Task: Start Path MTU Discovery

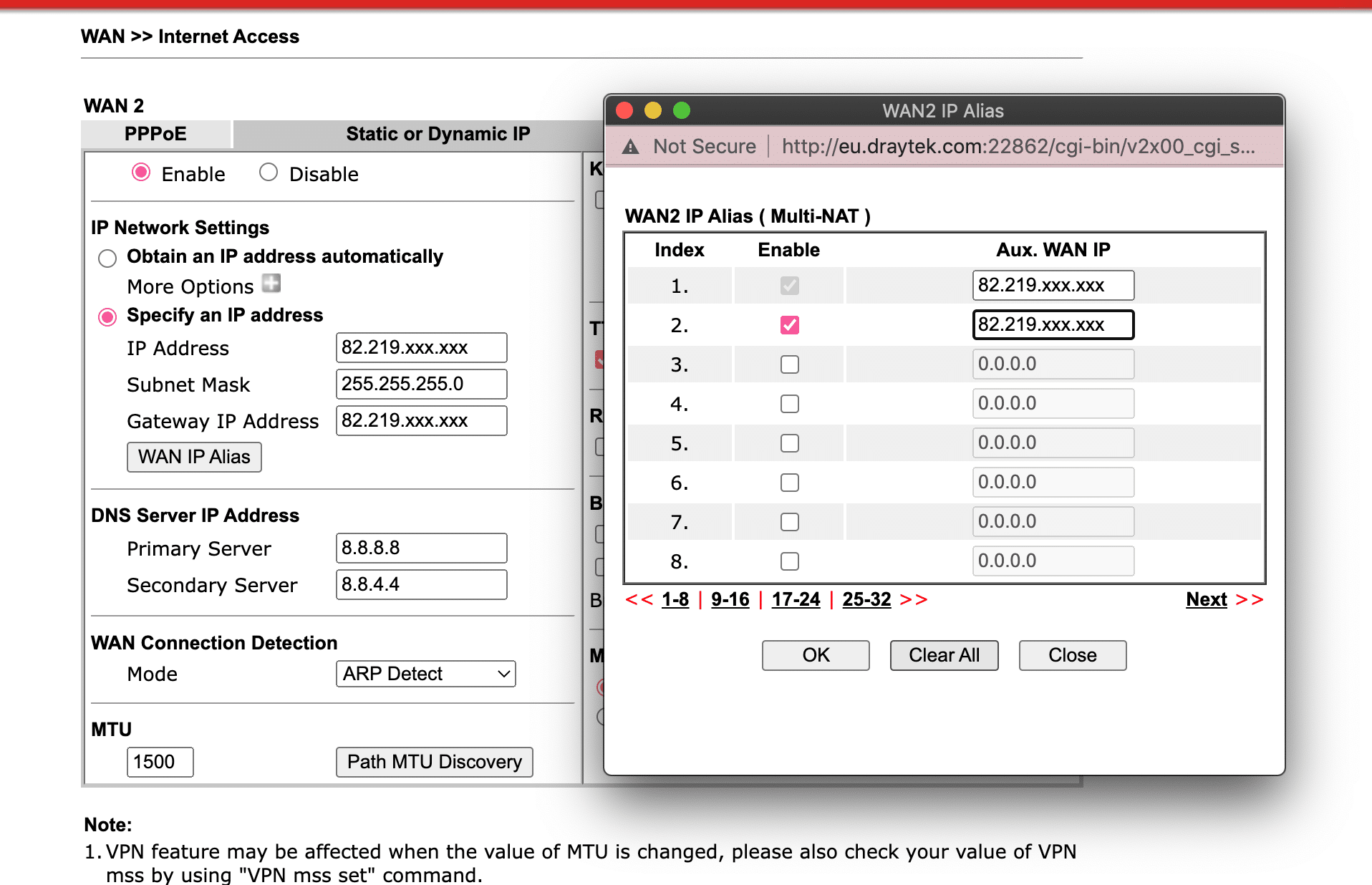Action: (x=434, y=762)
